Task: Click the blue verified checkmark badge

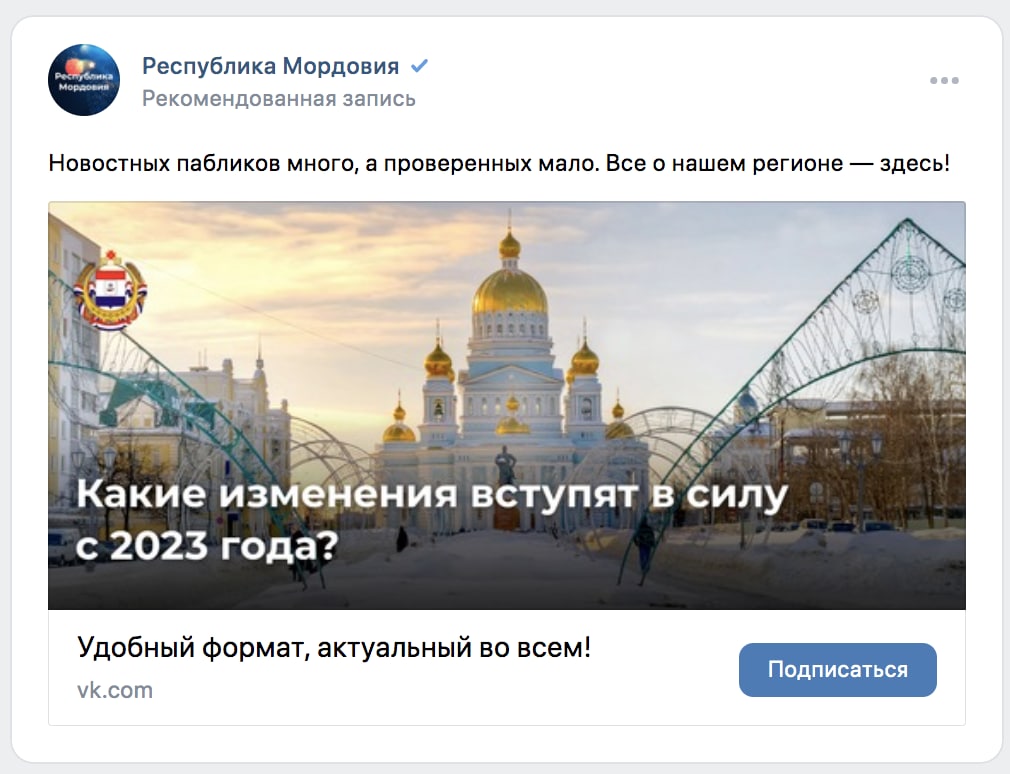Action: (x=419, y=66)
